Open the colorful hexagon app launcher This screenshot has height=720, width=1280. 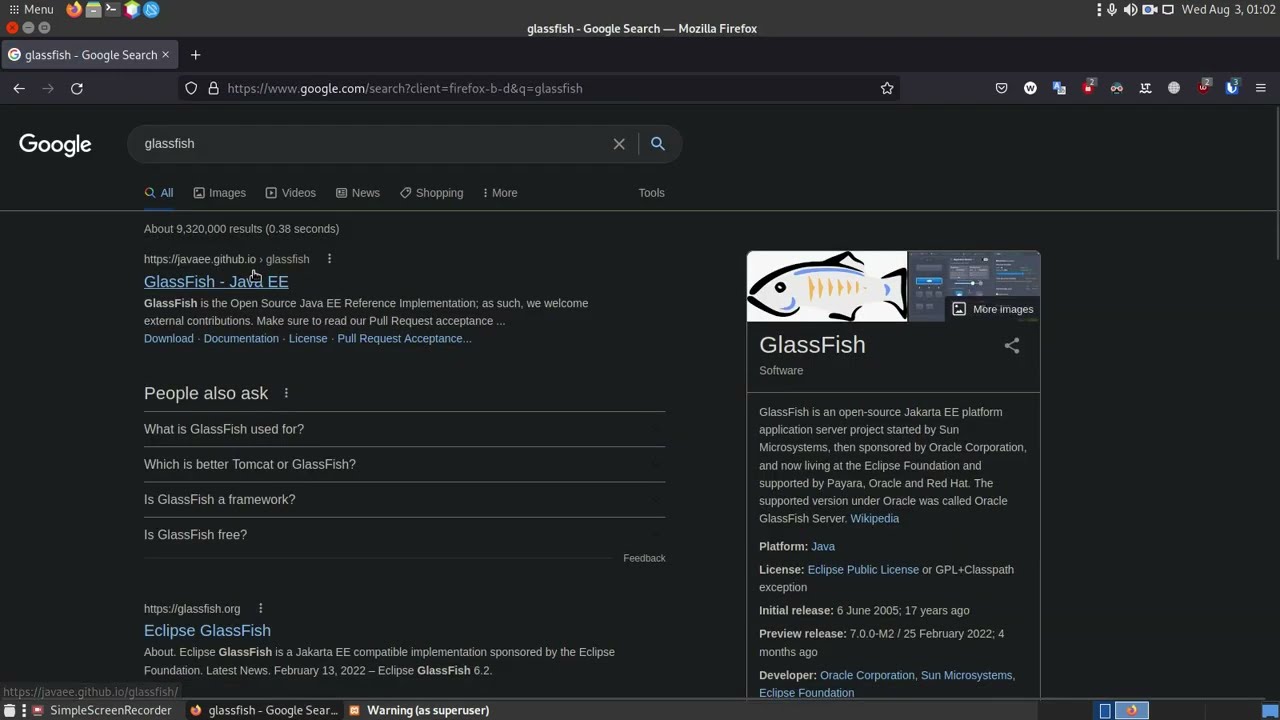(x=132, y=9)
